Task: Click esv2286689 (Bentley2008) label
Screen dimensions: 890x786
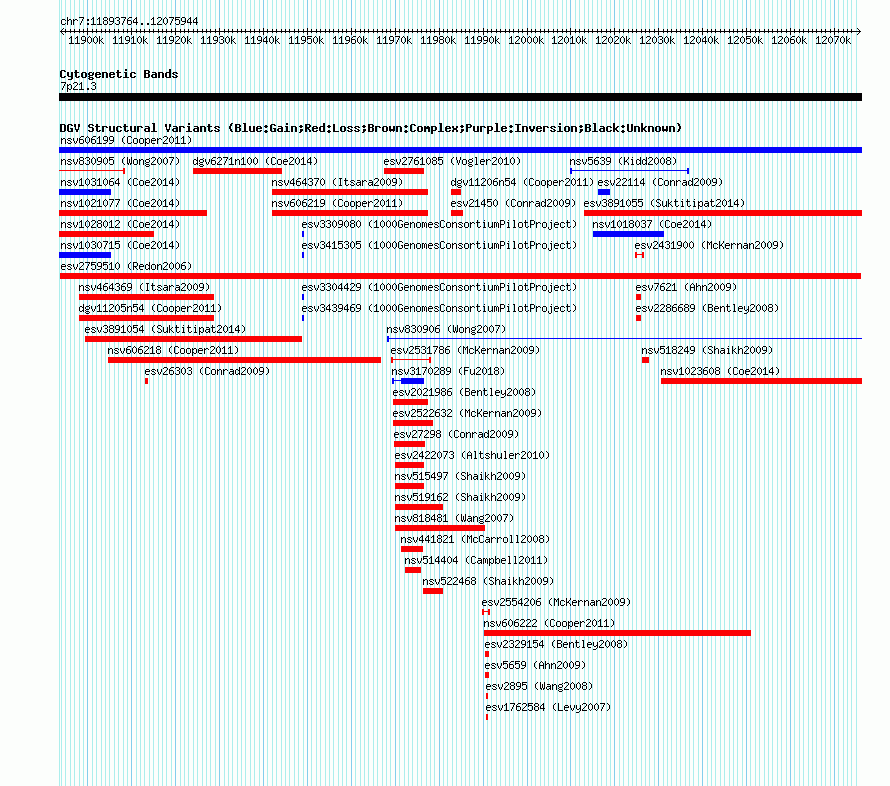Action: [707, 308]
